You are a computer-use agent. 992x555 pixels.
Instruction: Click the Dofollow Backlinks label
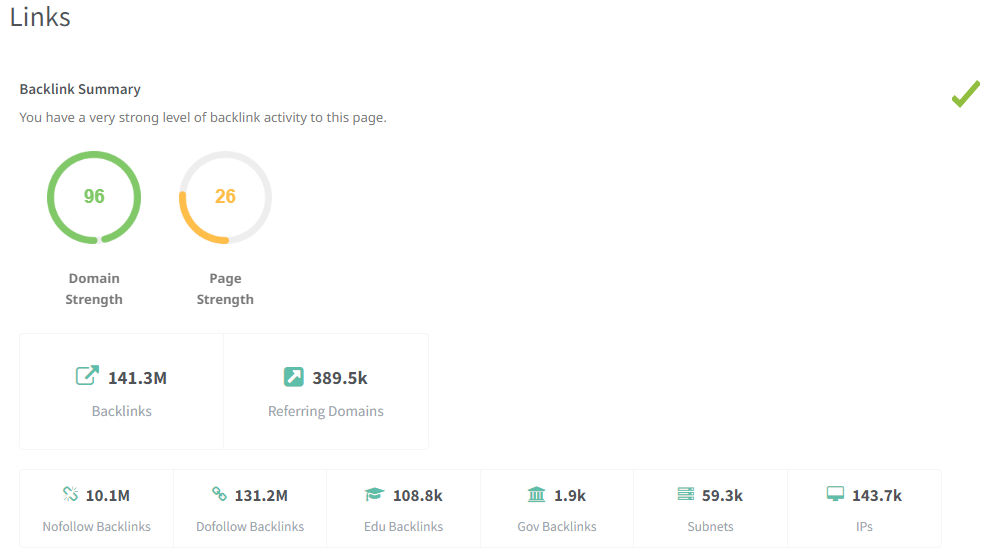point(250,526)
